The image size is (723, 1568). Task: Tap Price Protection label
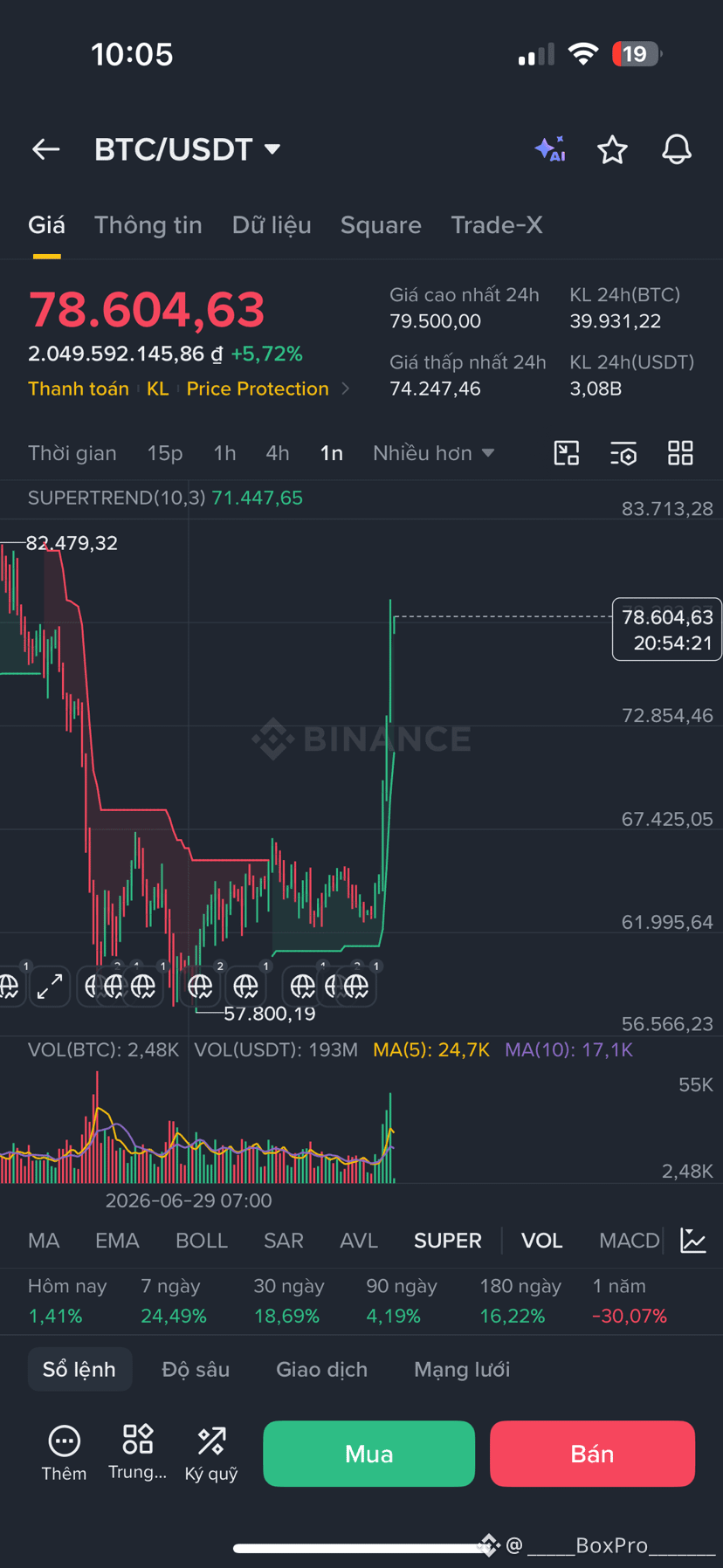pyautogui.click(x=258, y=389)
